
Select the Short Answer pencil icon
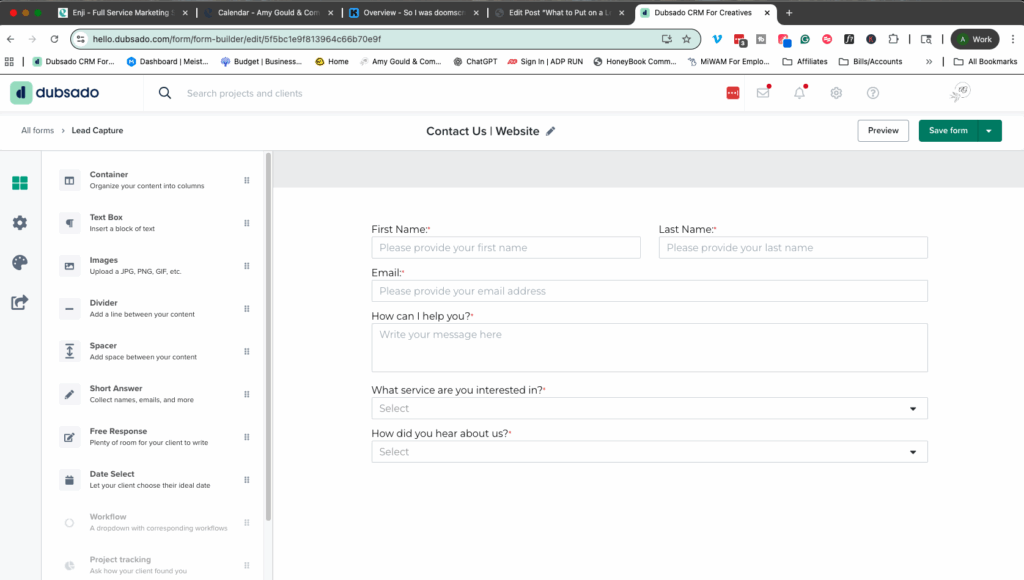(x=69, y=394)
